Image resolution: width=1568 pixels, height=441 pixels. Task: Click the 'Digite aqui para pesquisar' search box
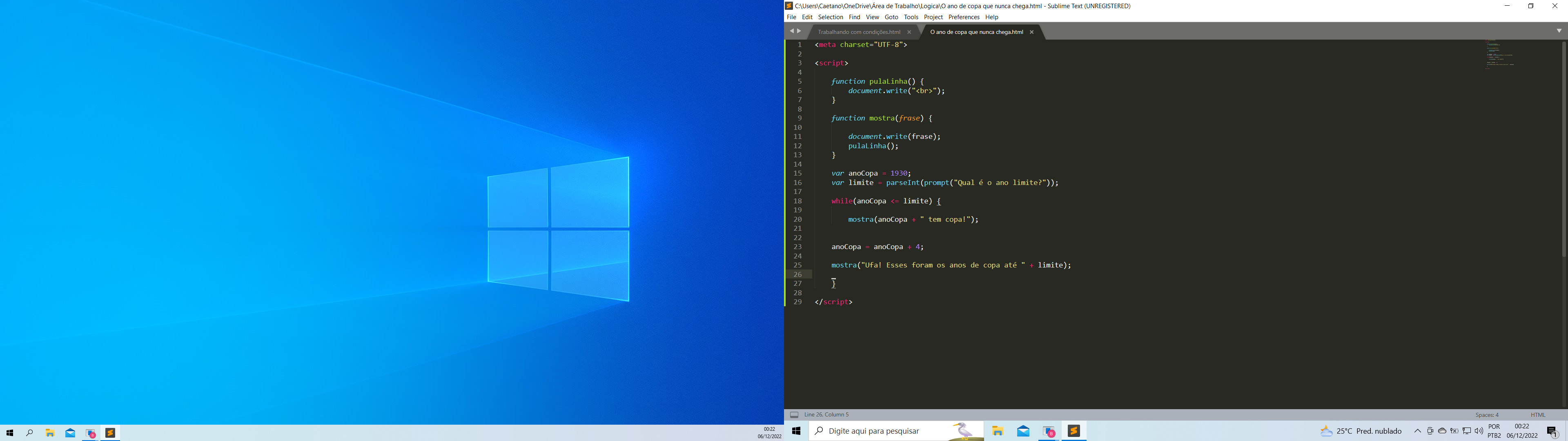(x=896, y=431)
